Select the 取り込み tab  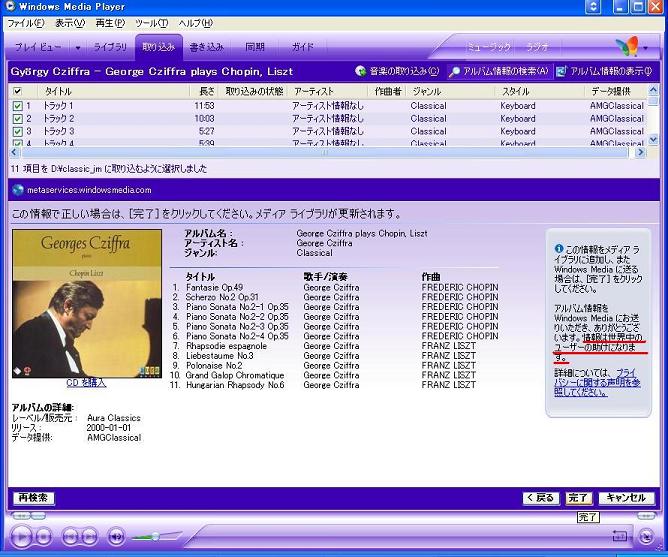tap(158, 47)
